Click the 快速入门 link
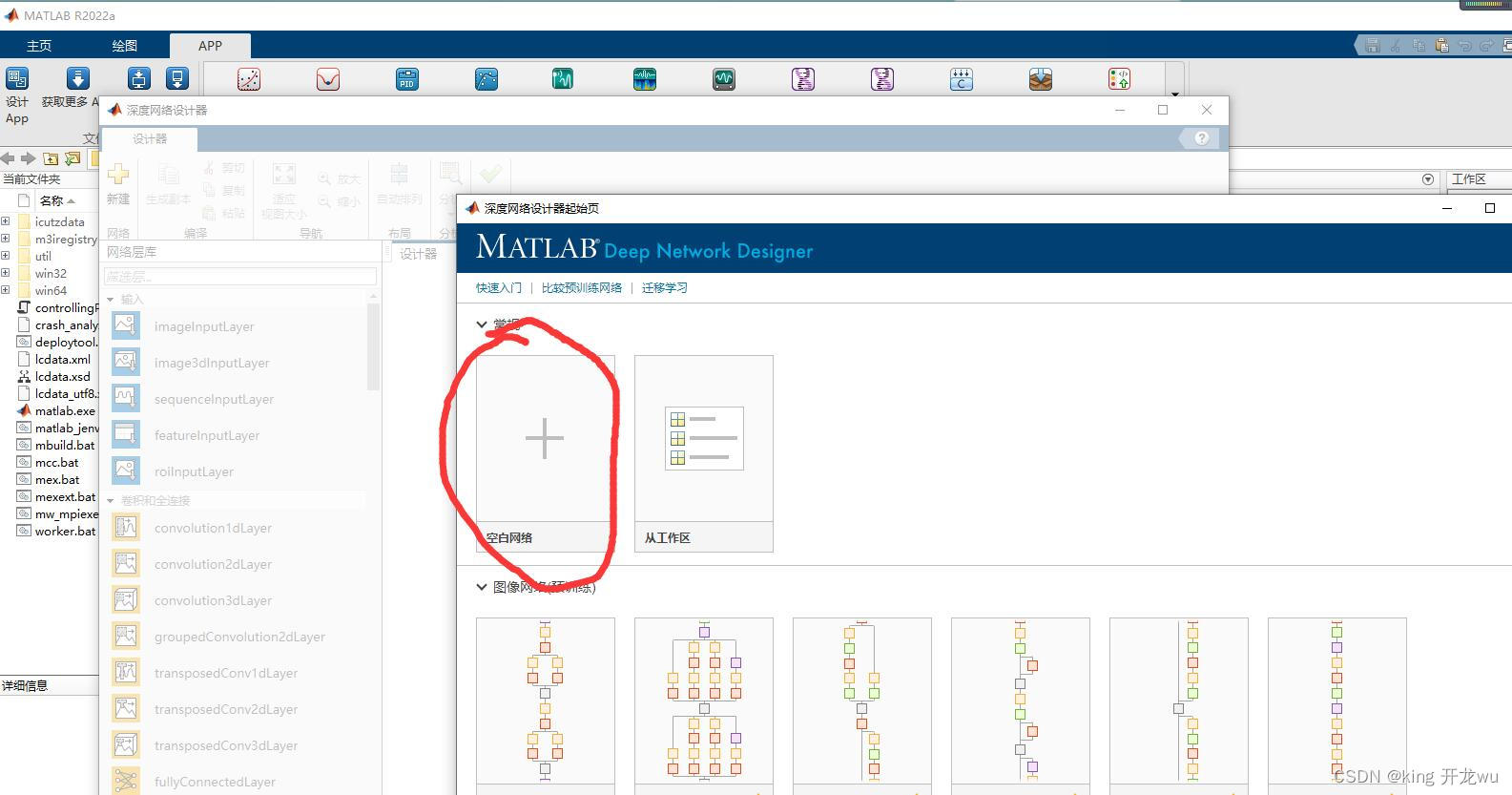The width and height of the screenshot is (1512, 795). coord(499,287)
